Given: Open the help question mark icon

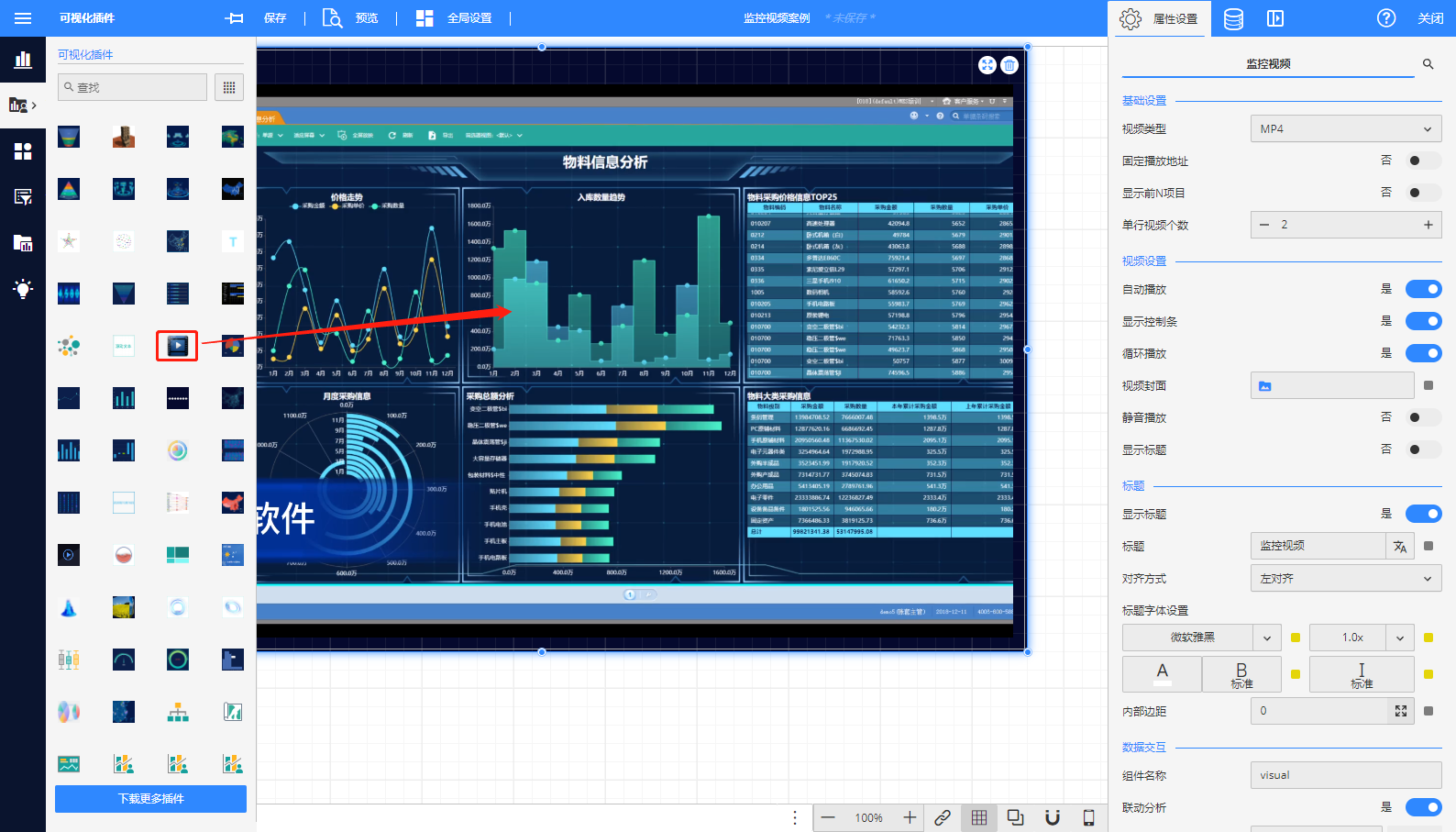Looking at the screenshot, I should 1385,18.
